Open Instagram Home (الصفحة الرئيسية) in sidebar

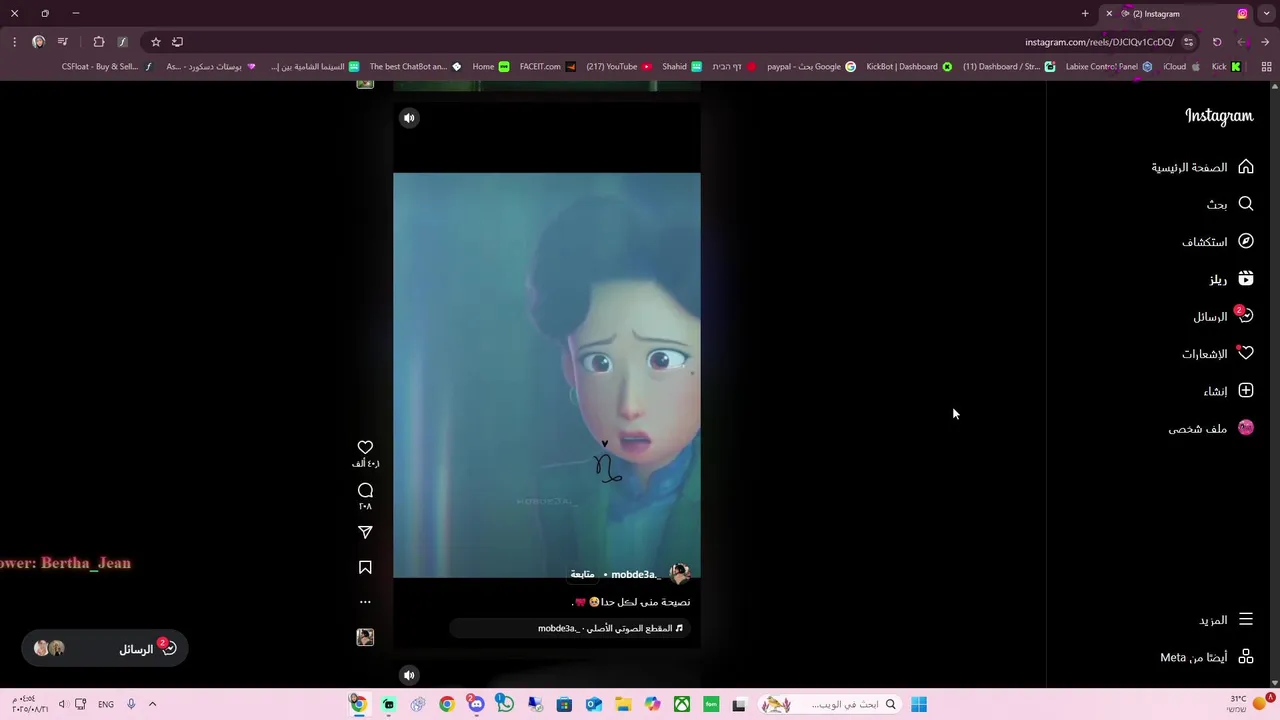(x=1202, y=167)
